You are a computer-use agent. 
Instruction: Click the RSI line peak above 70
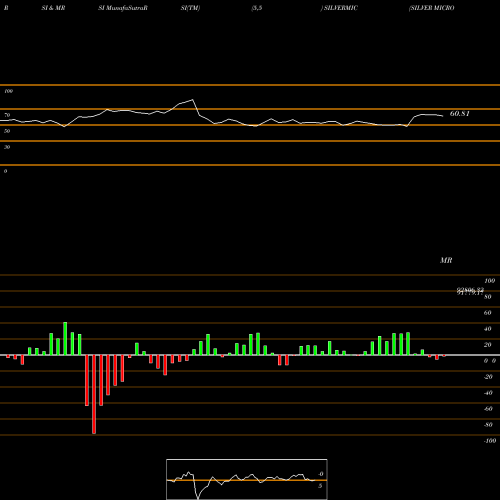point(192,99)
